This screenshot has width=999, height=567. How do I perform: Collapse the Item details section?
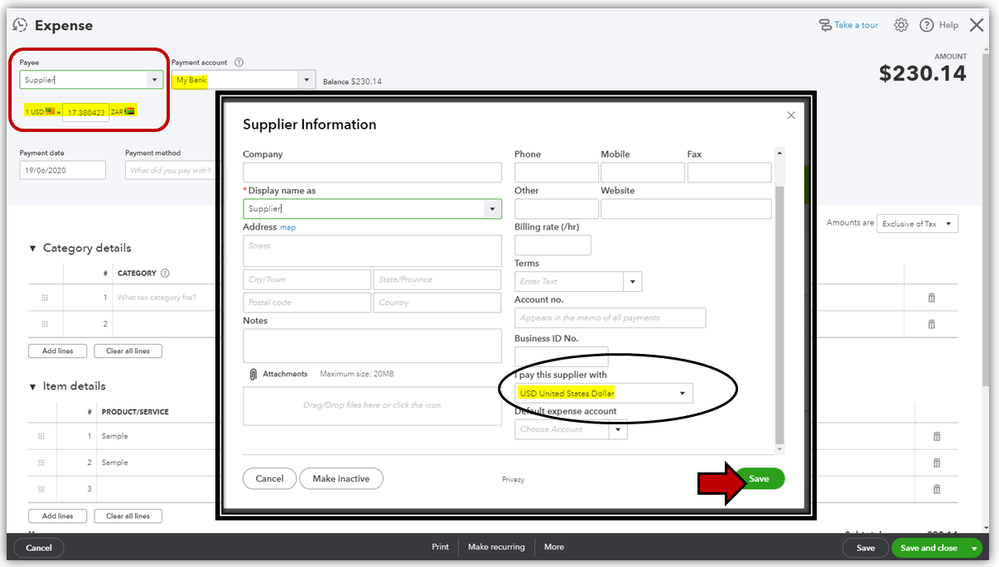point(32,387)
